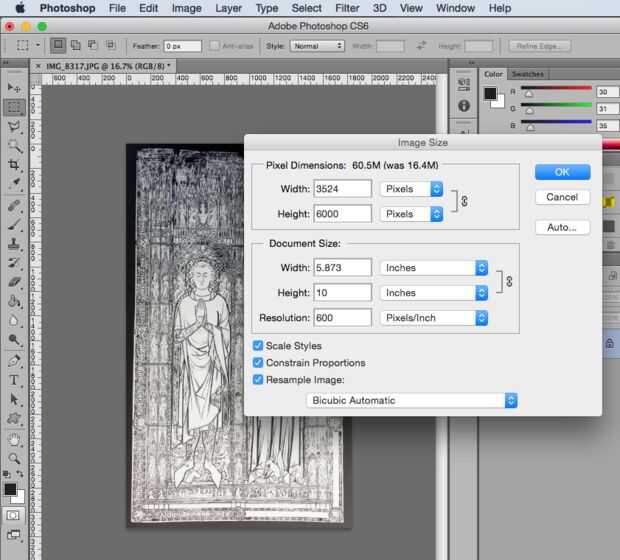Select the Clone Stamp tool

click(14, 244)
